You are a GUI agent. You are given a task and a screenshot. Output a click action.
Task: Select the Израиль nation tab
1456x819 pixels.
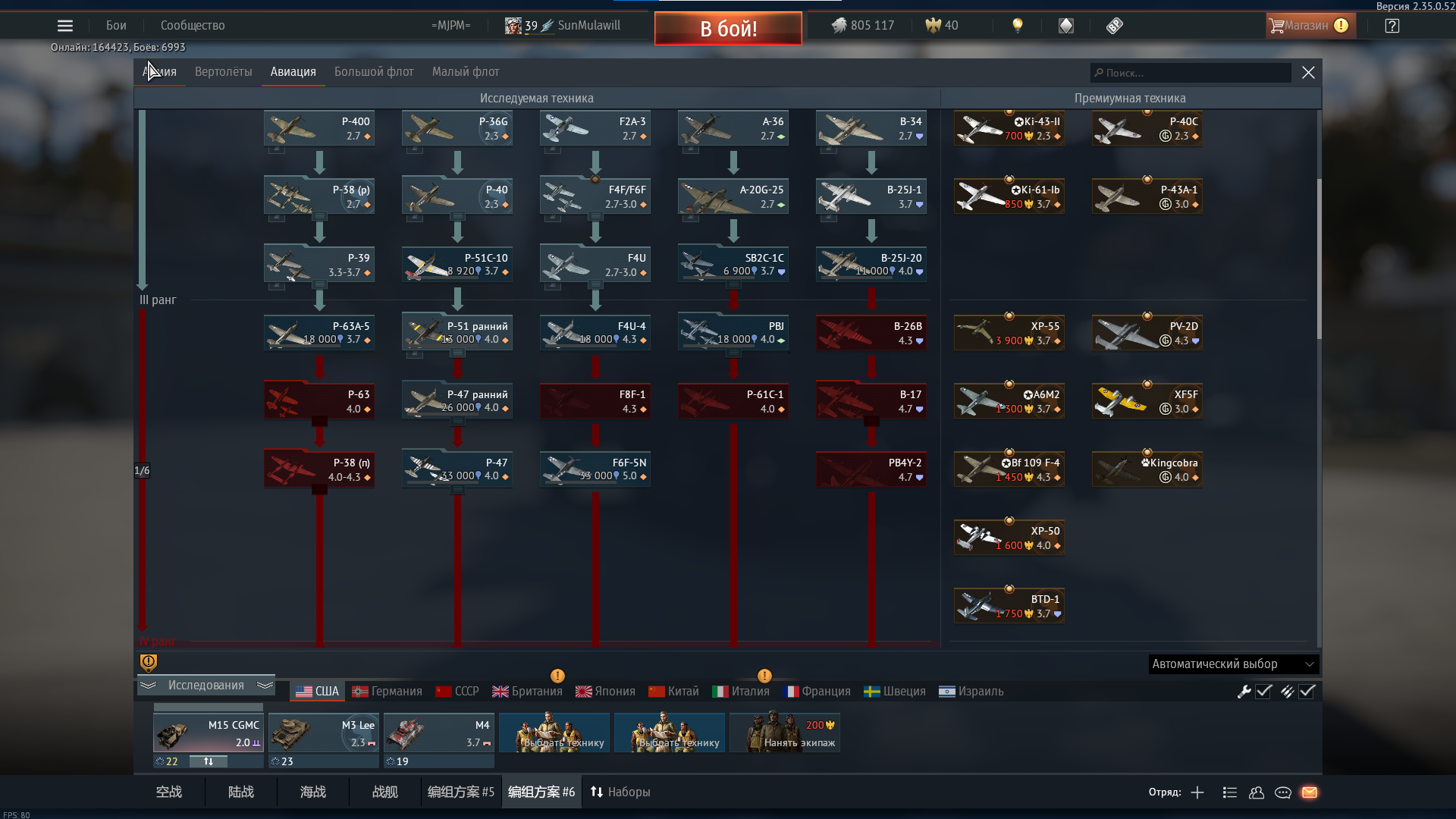coord(971,692)
